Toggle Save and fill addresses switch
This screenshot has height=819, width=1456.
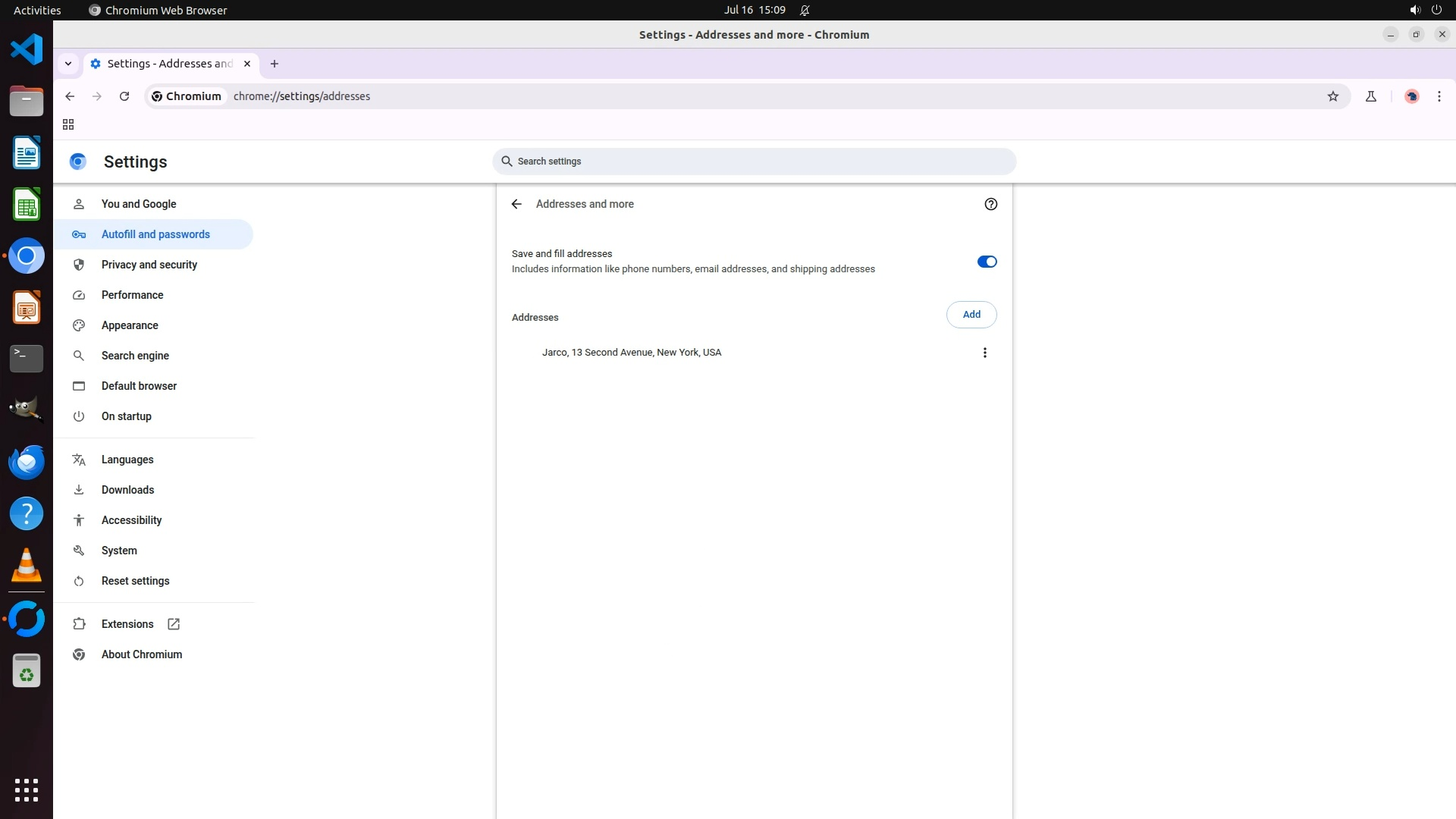tap(987, 262)
